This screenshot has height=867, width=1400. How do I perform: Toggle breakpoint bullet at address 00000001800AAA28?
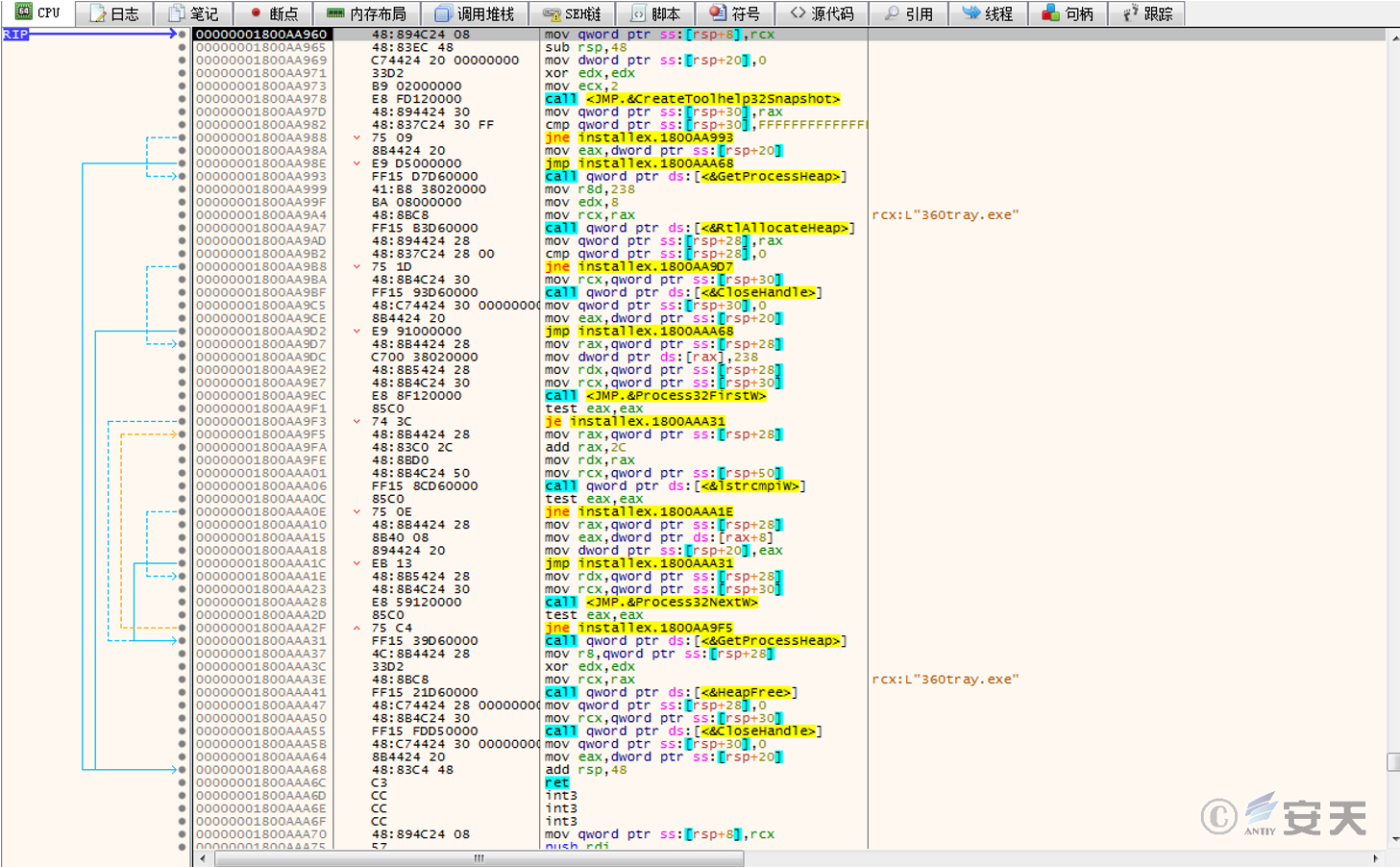[x=183, y=603]
